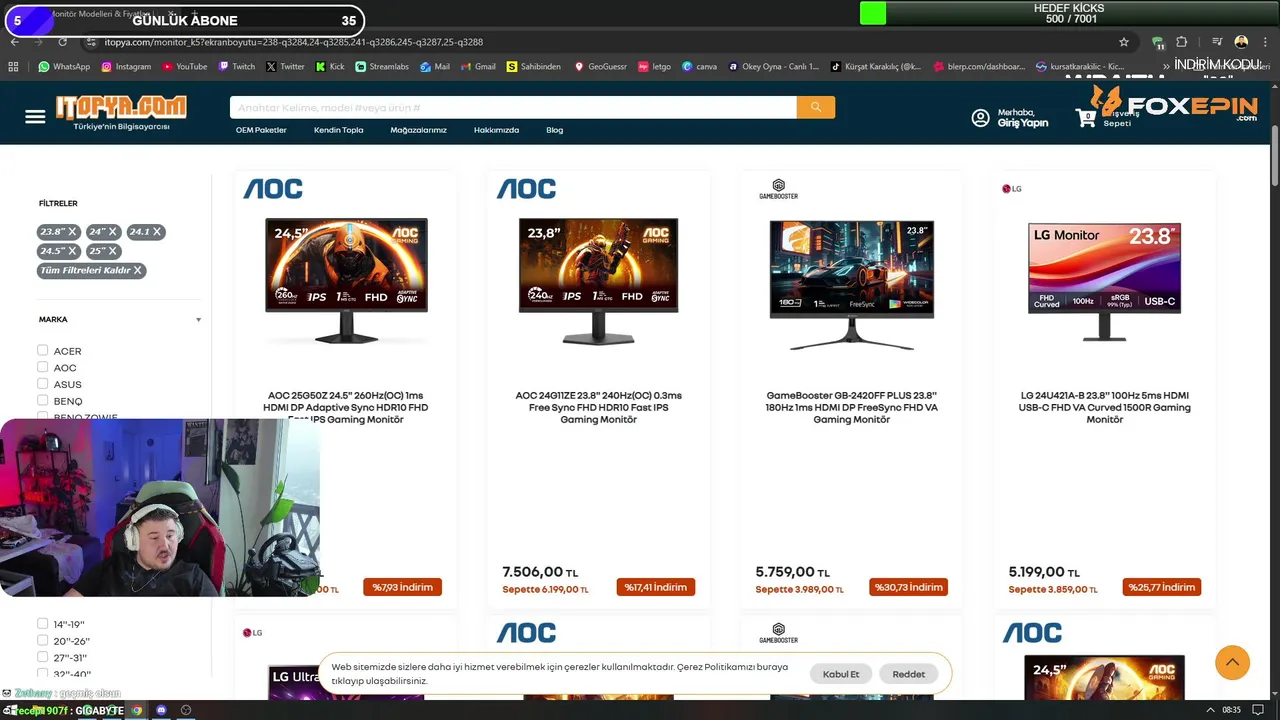Click the bookmark star in address bar
The height and width of the screenshot is (720, 1280).
click(1124, 42)
